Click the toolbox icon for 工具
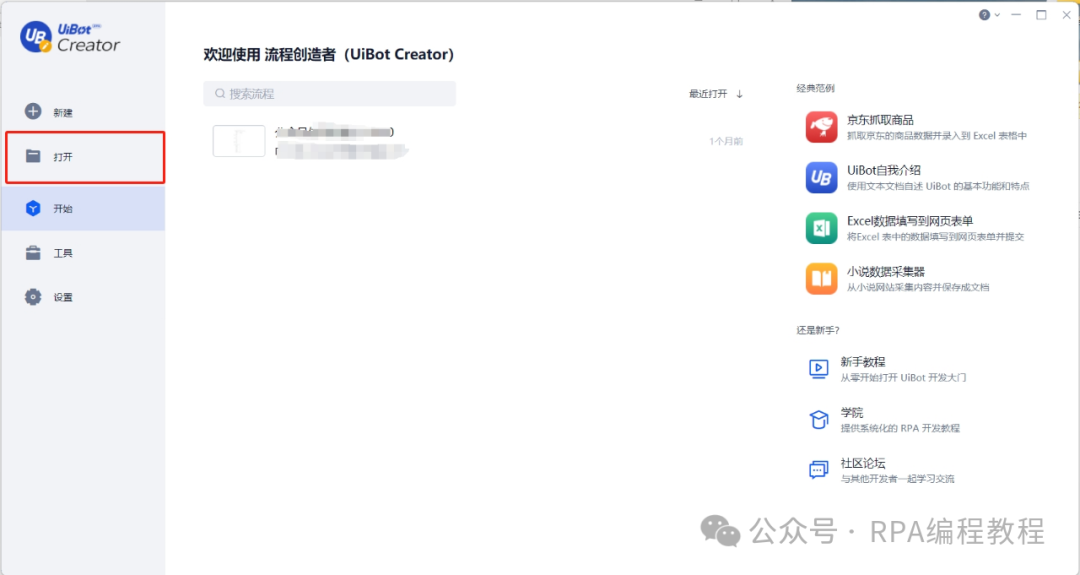 pos(33,253)
